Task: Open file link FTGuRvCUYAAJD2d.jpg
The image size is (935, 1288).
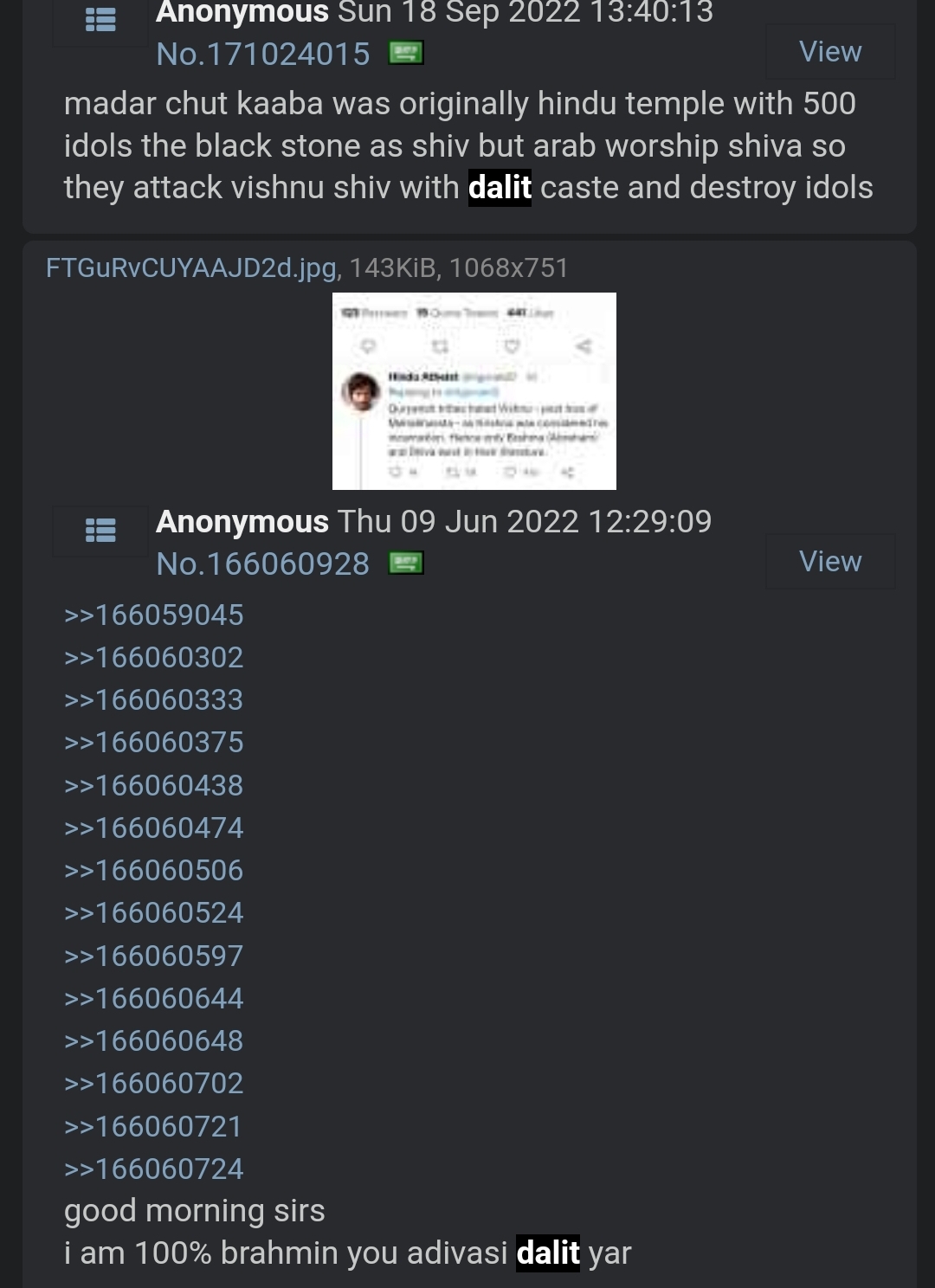Action: coord(190,267)
